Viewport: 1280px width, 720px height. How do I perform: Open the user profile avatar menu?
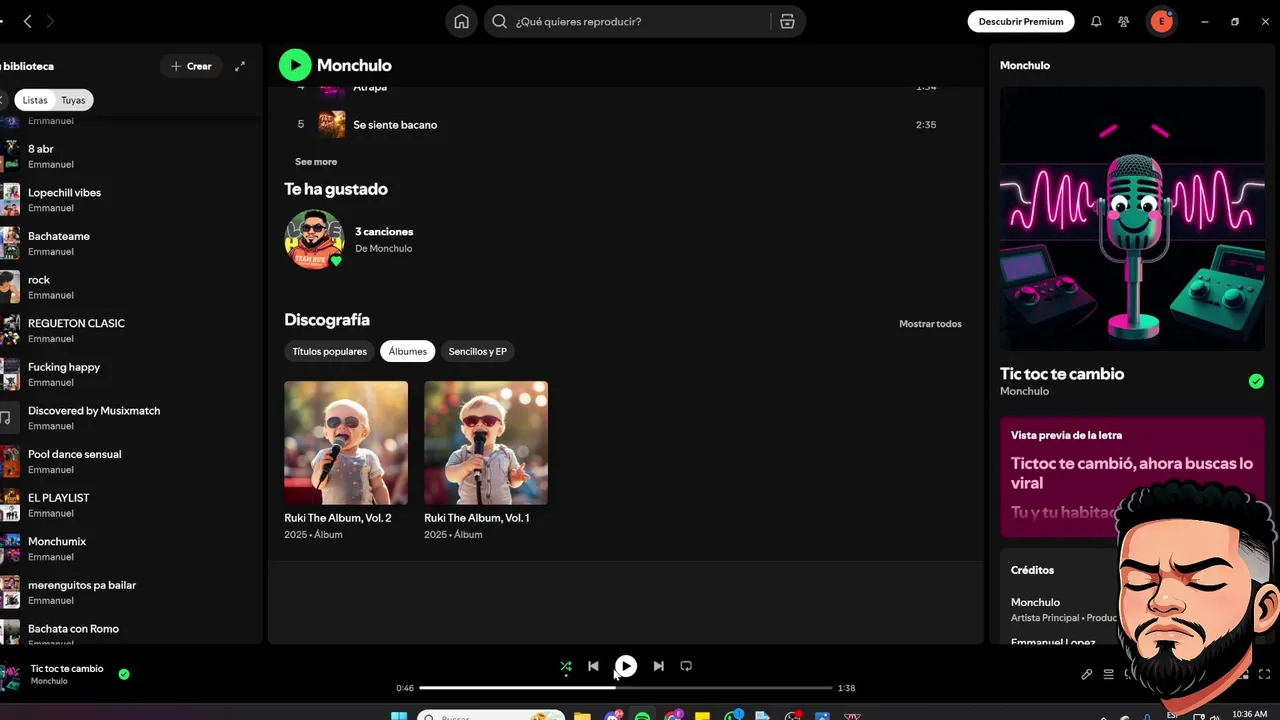click(1161, 21)
